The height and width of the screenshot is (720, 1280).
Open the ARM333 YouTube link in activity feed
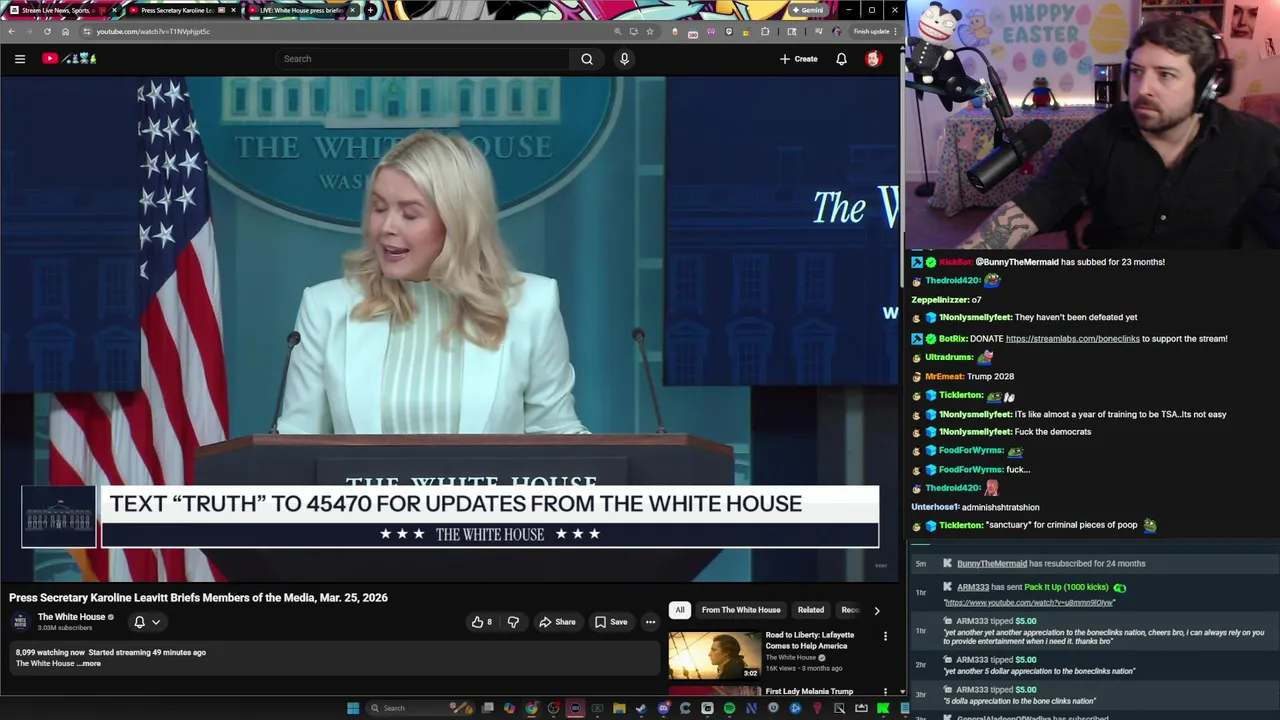click(x=1029, y=603)
